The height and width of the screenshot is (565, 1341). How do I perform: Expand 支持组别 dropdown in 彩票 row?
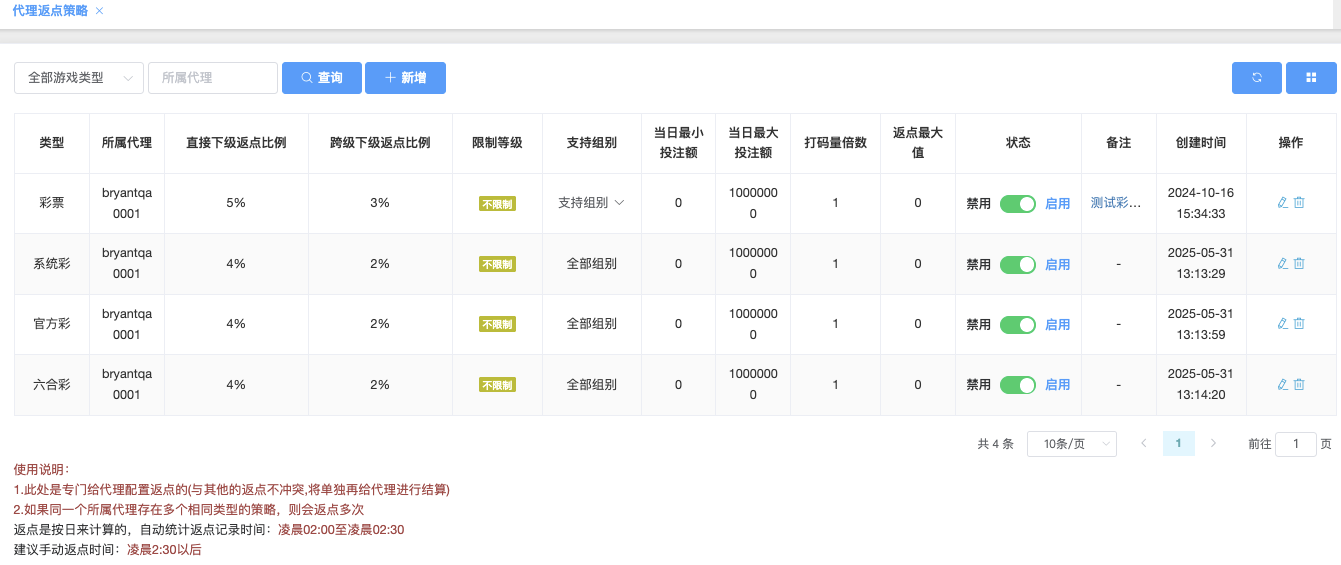coord(591,203)
